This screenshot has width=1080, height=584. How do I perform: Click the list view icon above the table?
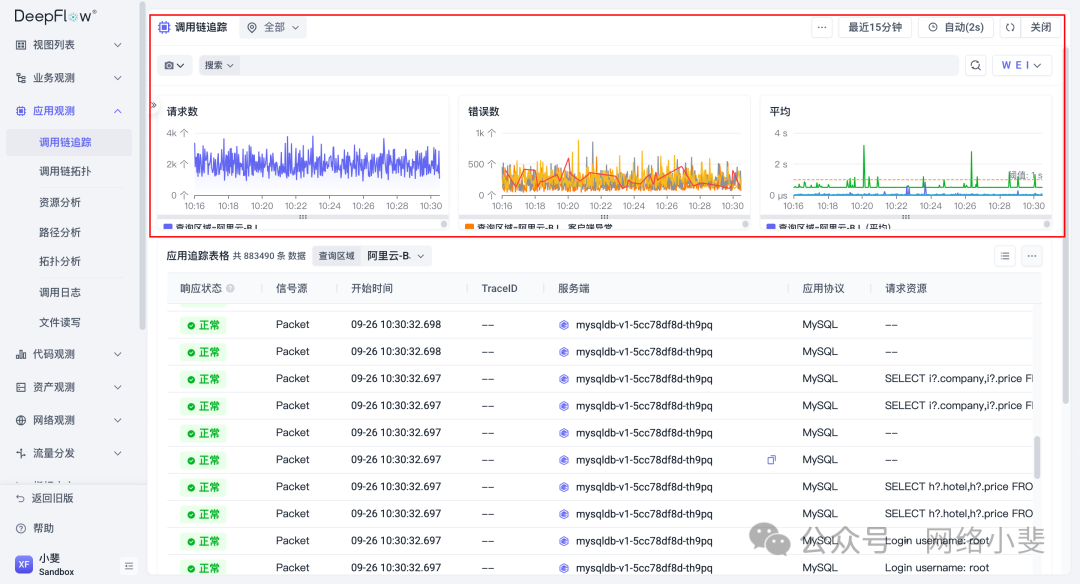click(x=1006, y=256)
